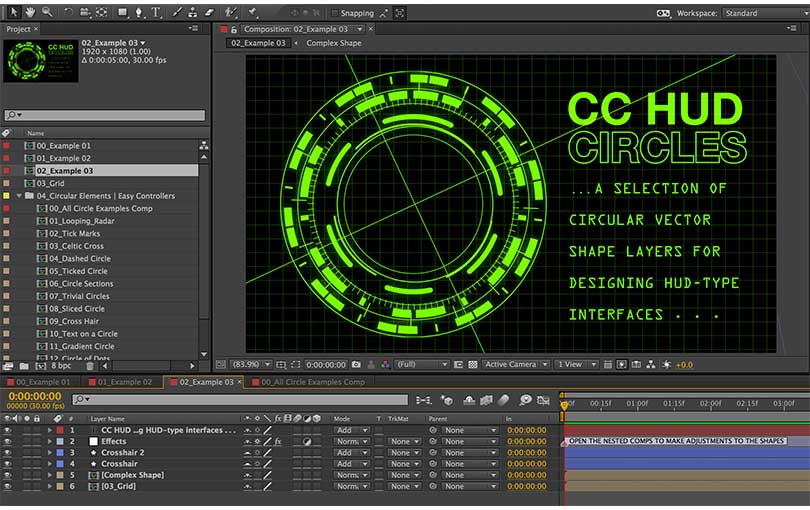The width and height of the screenshot is (810, 510).
Task: Open the composition mini-flowchart icon in timeline
Action: coord(424,400)
